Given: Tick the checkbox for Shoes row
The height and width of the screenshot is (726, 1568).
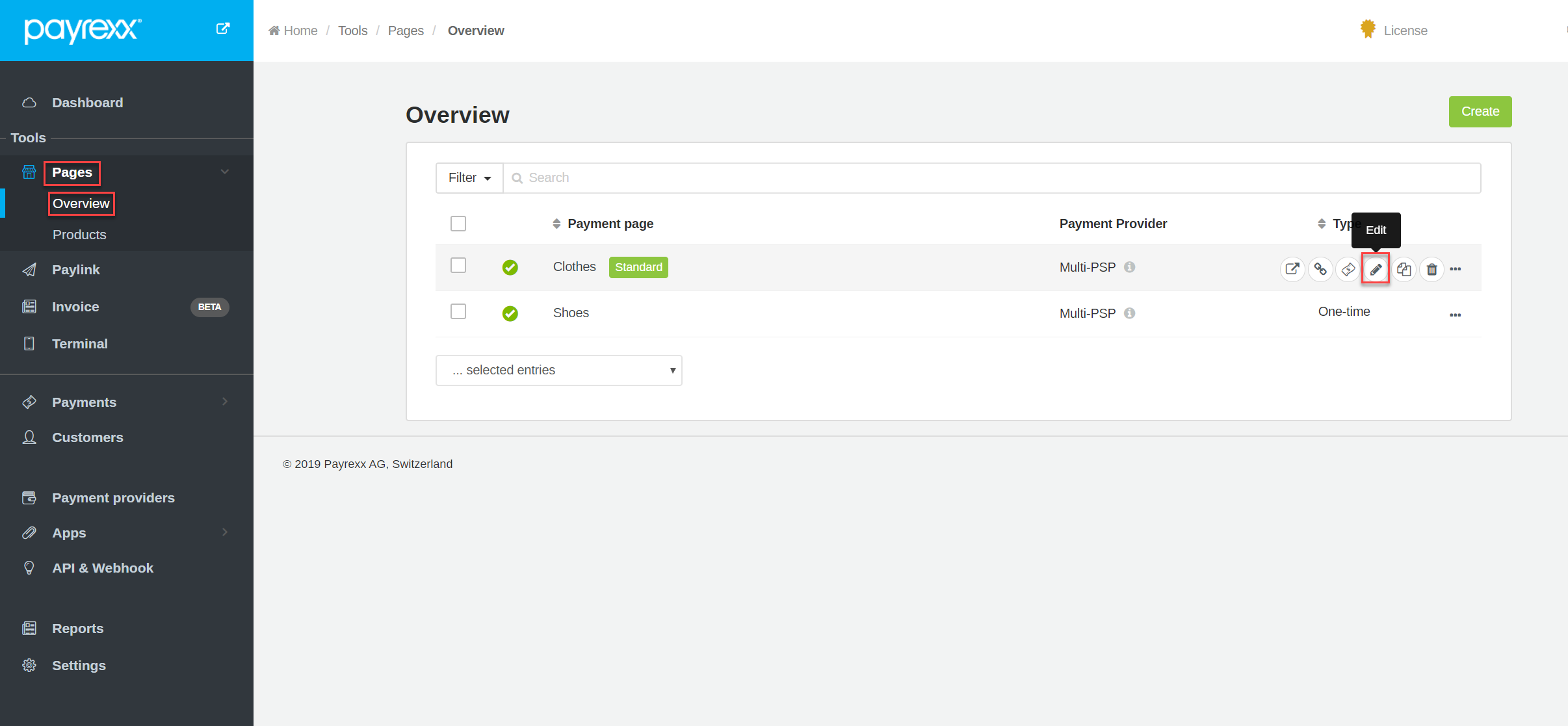Looking at the screenshot, I should coord(458,311).
